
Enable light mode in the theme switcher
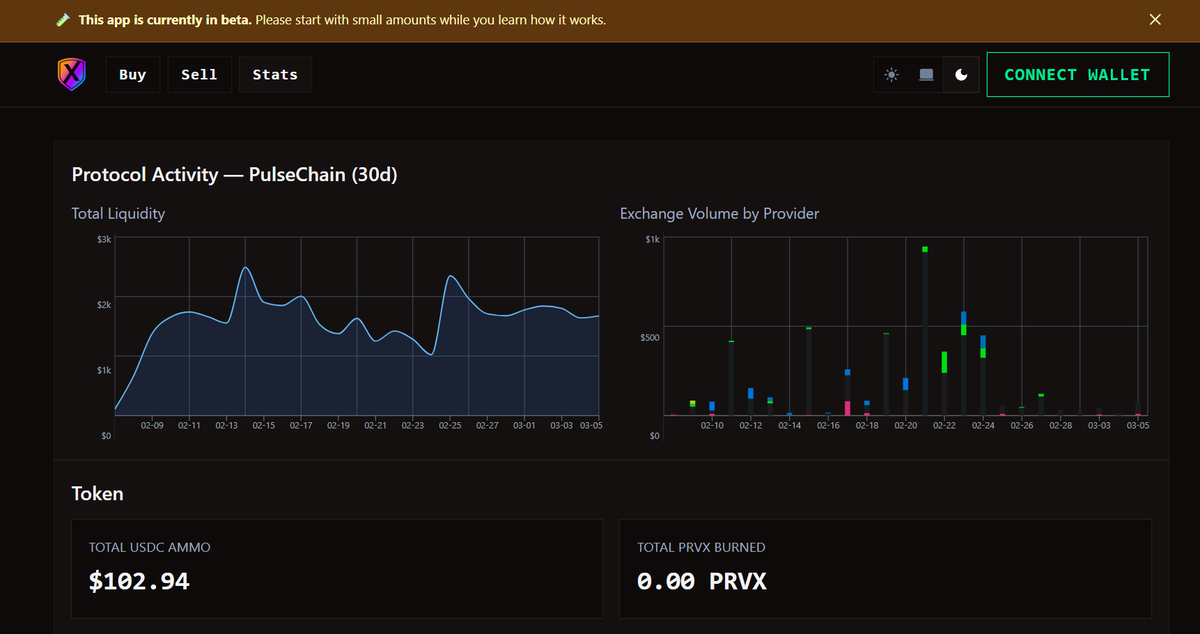(x=891, y=74)
